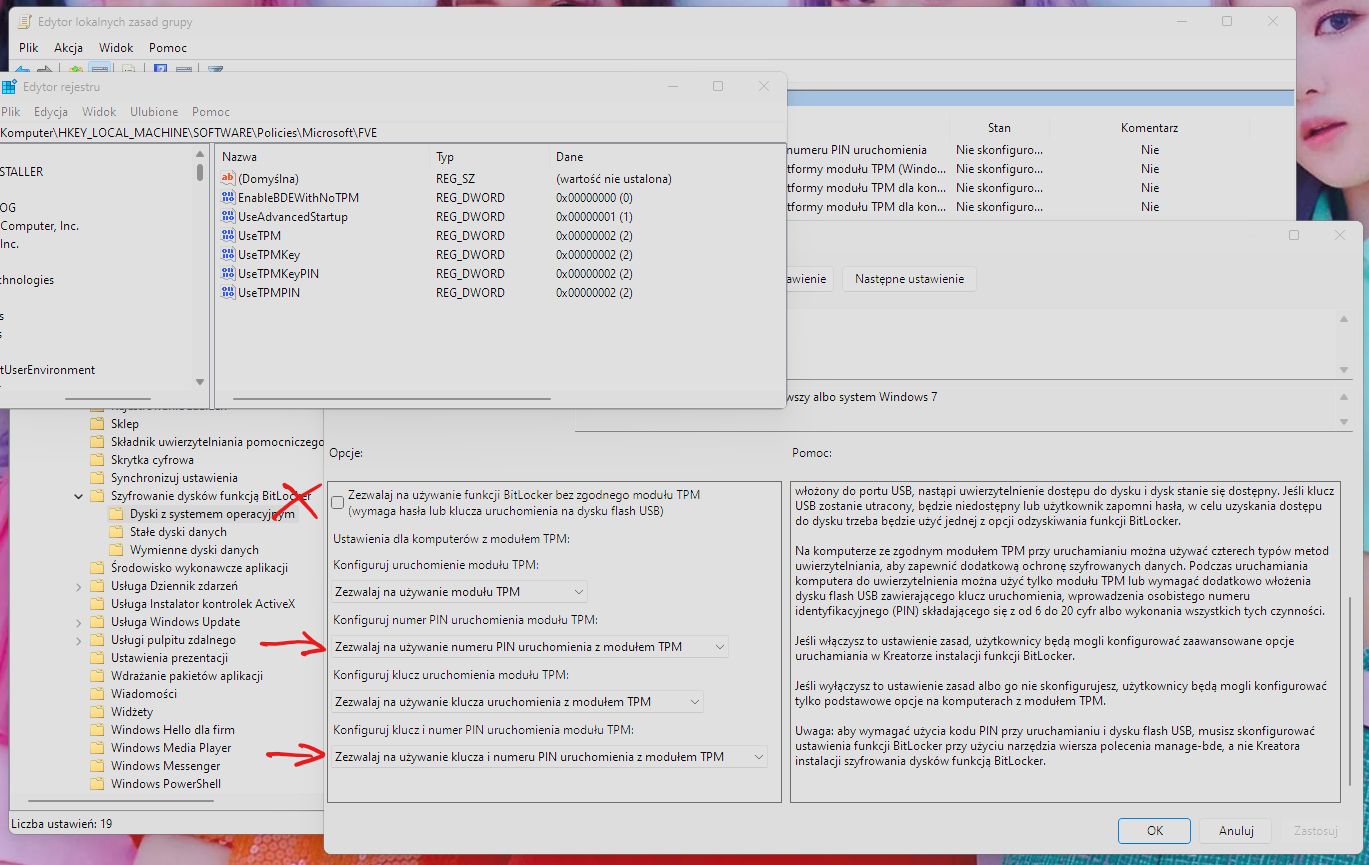Expand the Usługi pulpitu zdalnego node

tap(79, 639)
